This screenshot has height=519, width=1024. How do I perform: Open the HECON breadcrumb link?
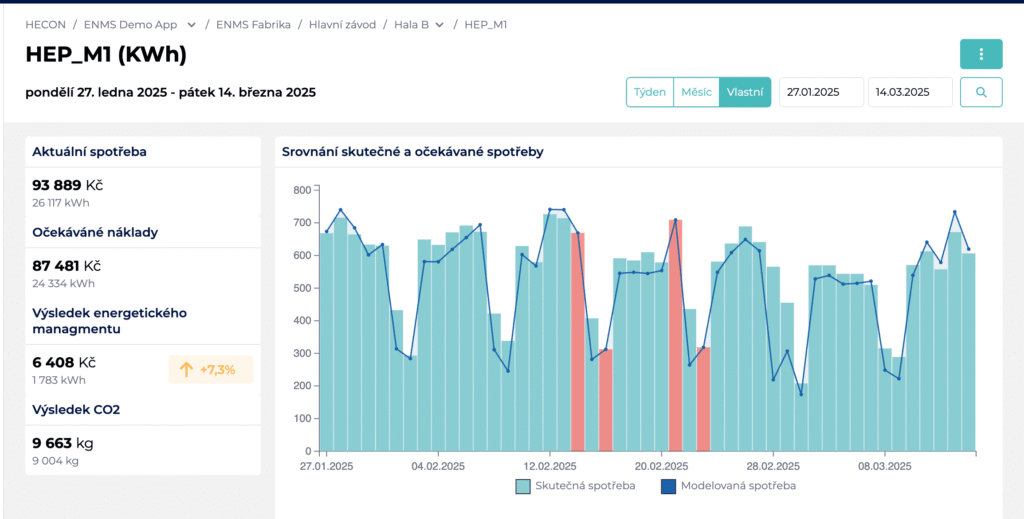click(x=45, y=25)
